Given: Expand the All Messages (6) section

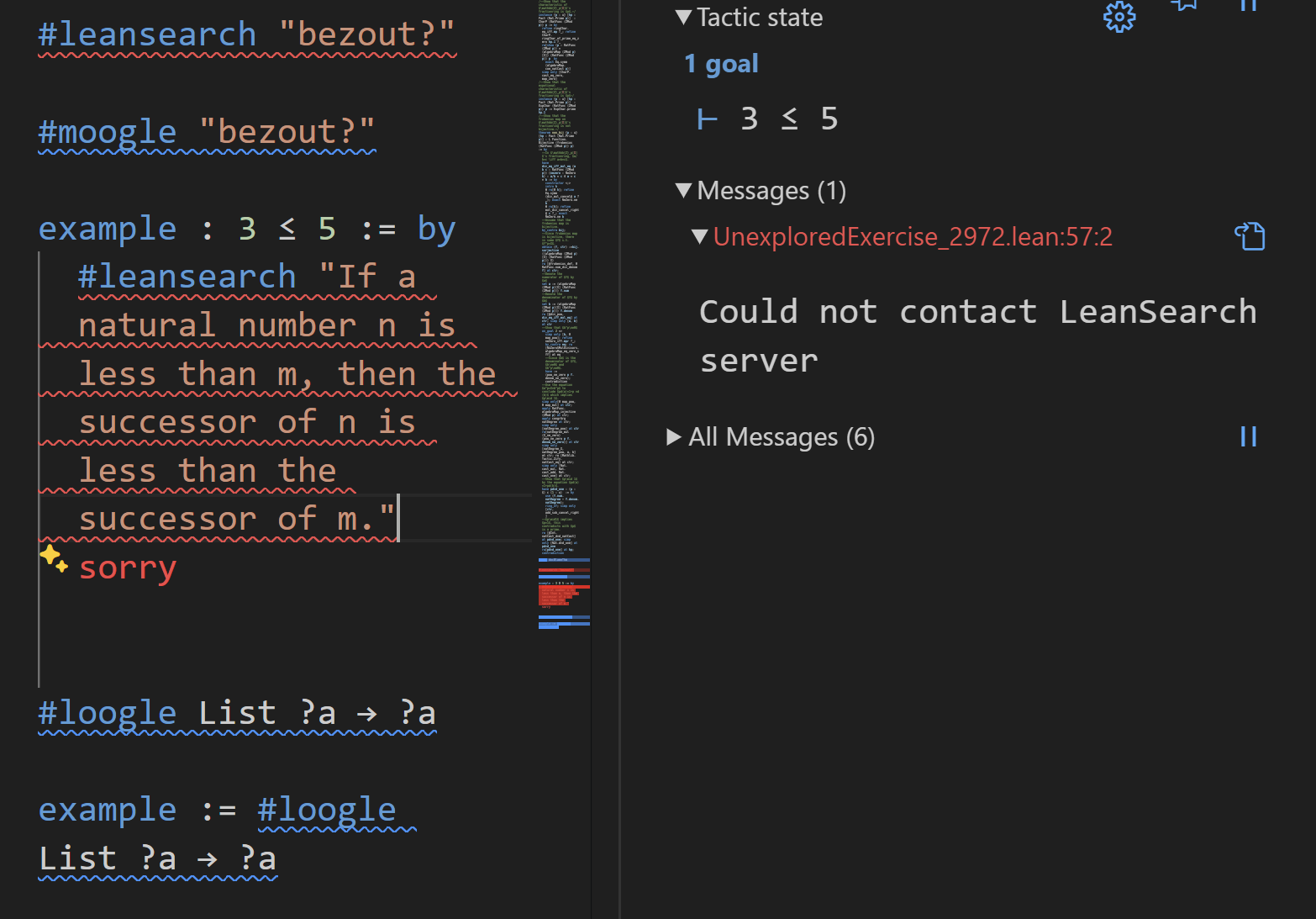Looking at the screenshot, I should pos(674,436).
